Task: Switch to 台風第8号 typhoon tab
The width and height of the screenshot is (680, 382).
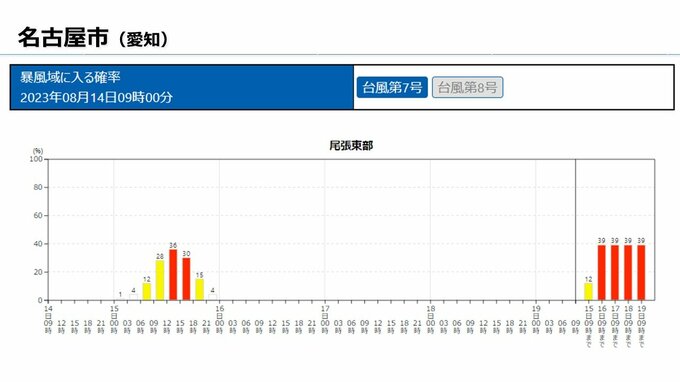Action: click(x=467, y=88)
